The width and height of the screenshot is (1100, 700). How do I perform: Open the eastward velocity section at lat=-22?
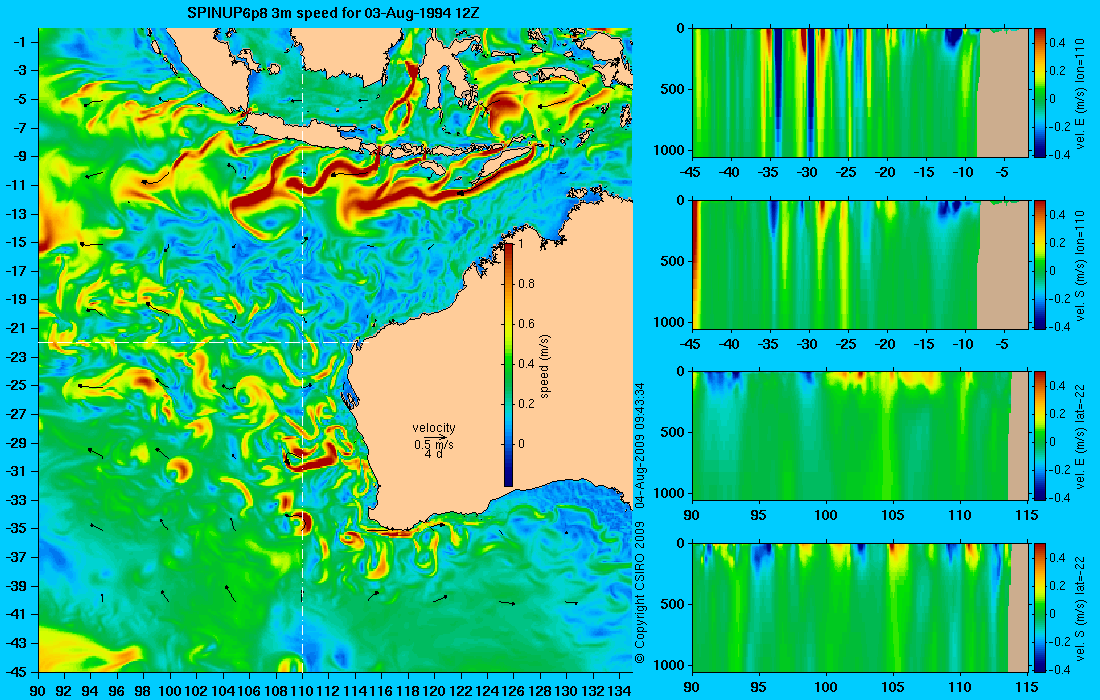tap(861, 436)
